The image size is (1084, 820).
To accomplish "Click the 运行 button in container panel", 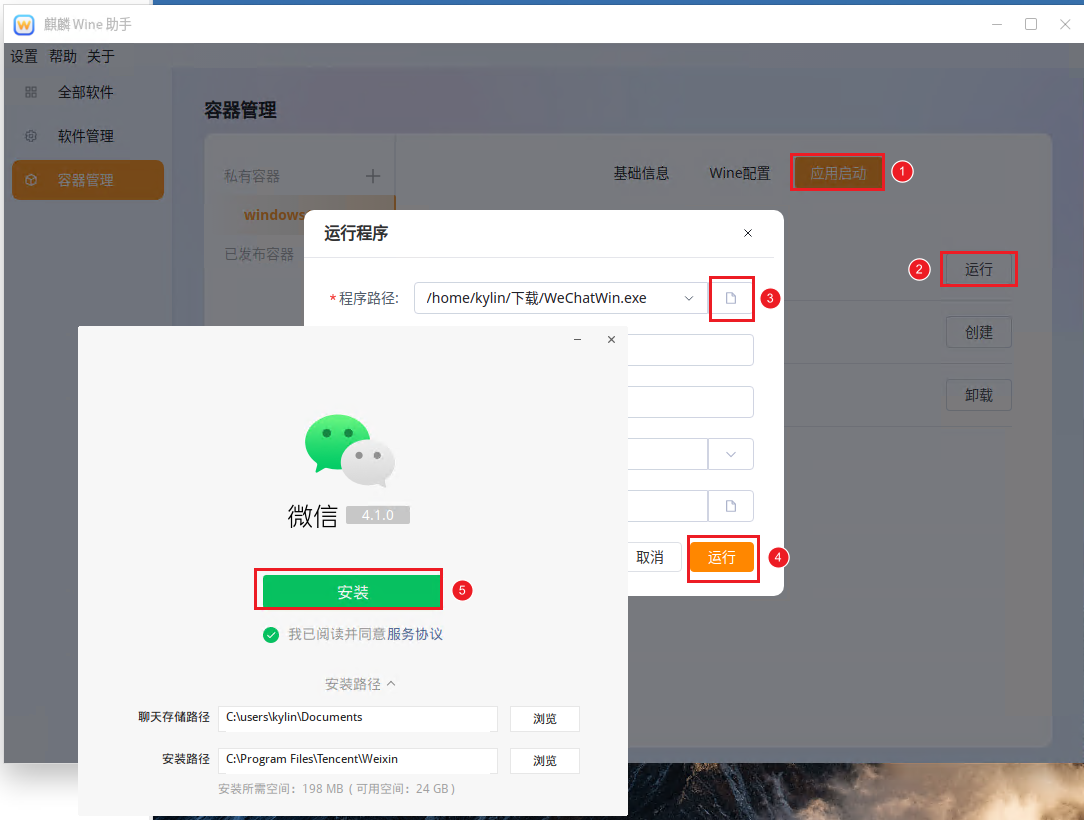I will pyautogui.click(x=978, y=269).
